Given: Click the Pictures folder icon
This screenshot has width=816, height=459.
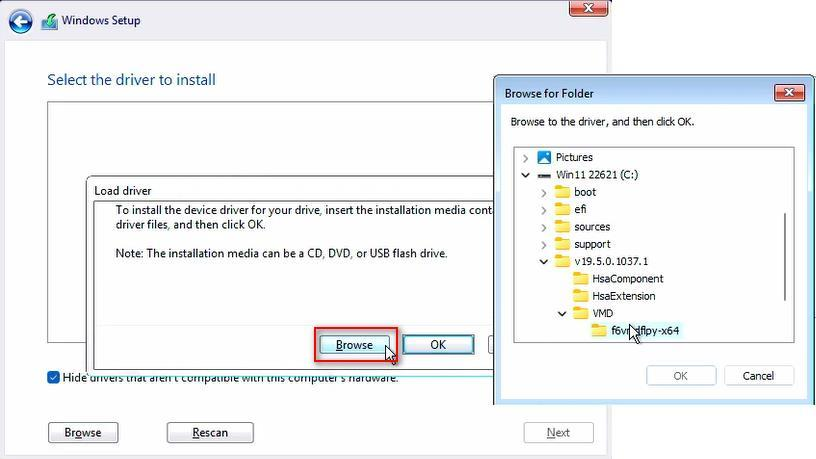Looking at the screenshot, I should pyautogui.click(x=544, y=157).
